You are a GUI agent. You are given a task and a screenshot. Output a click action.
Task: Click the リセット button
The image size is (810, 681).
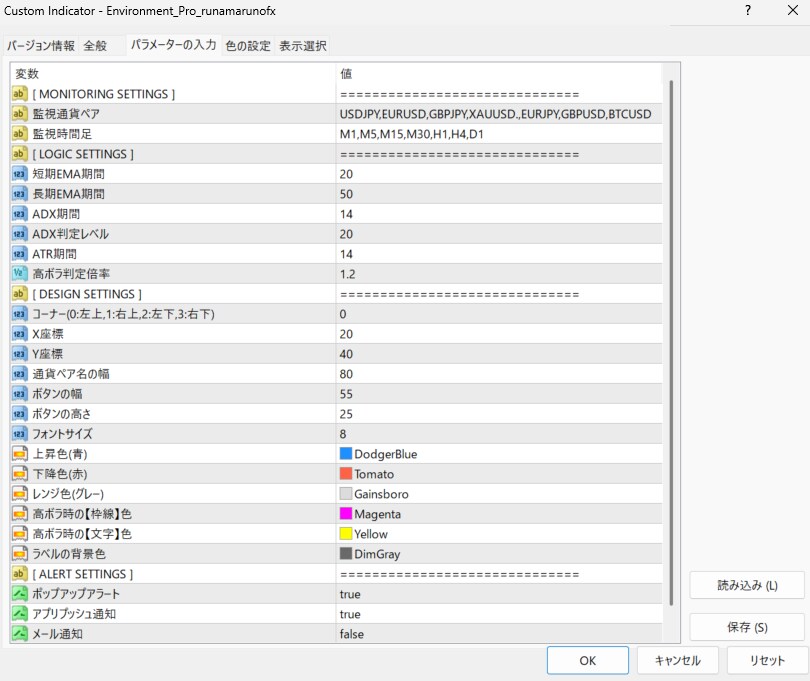click(x=767, y=660)
